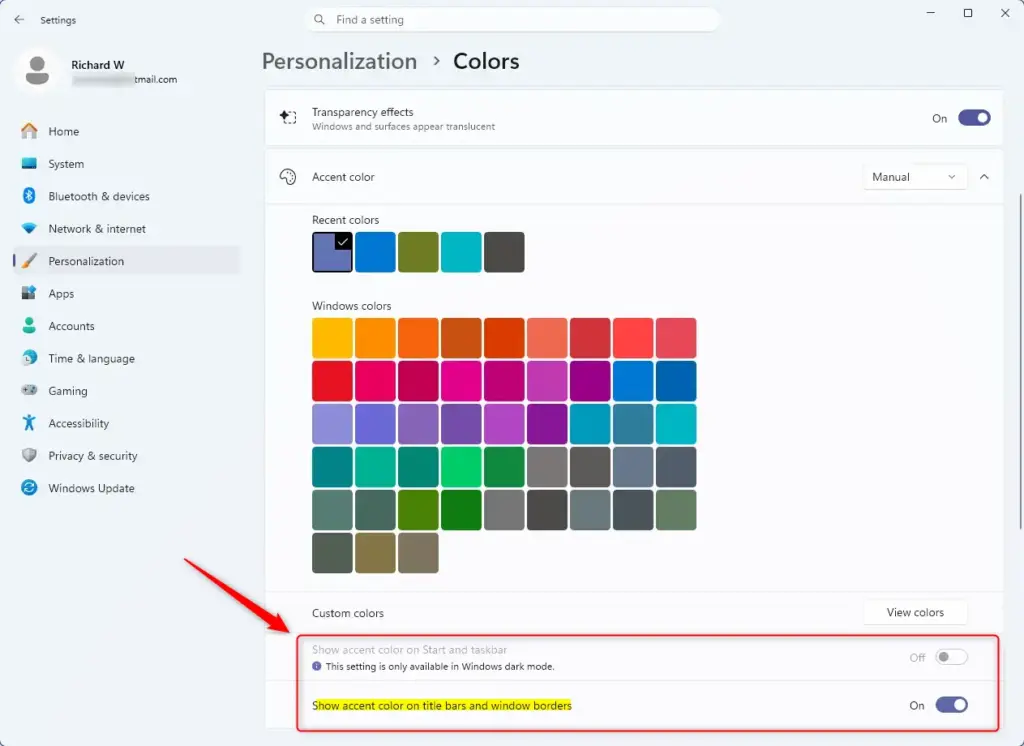This screenshot has width=1024, height=746.
Task: Disable accent color on title bars toggle
Action: tap(951, 705)
